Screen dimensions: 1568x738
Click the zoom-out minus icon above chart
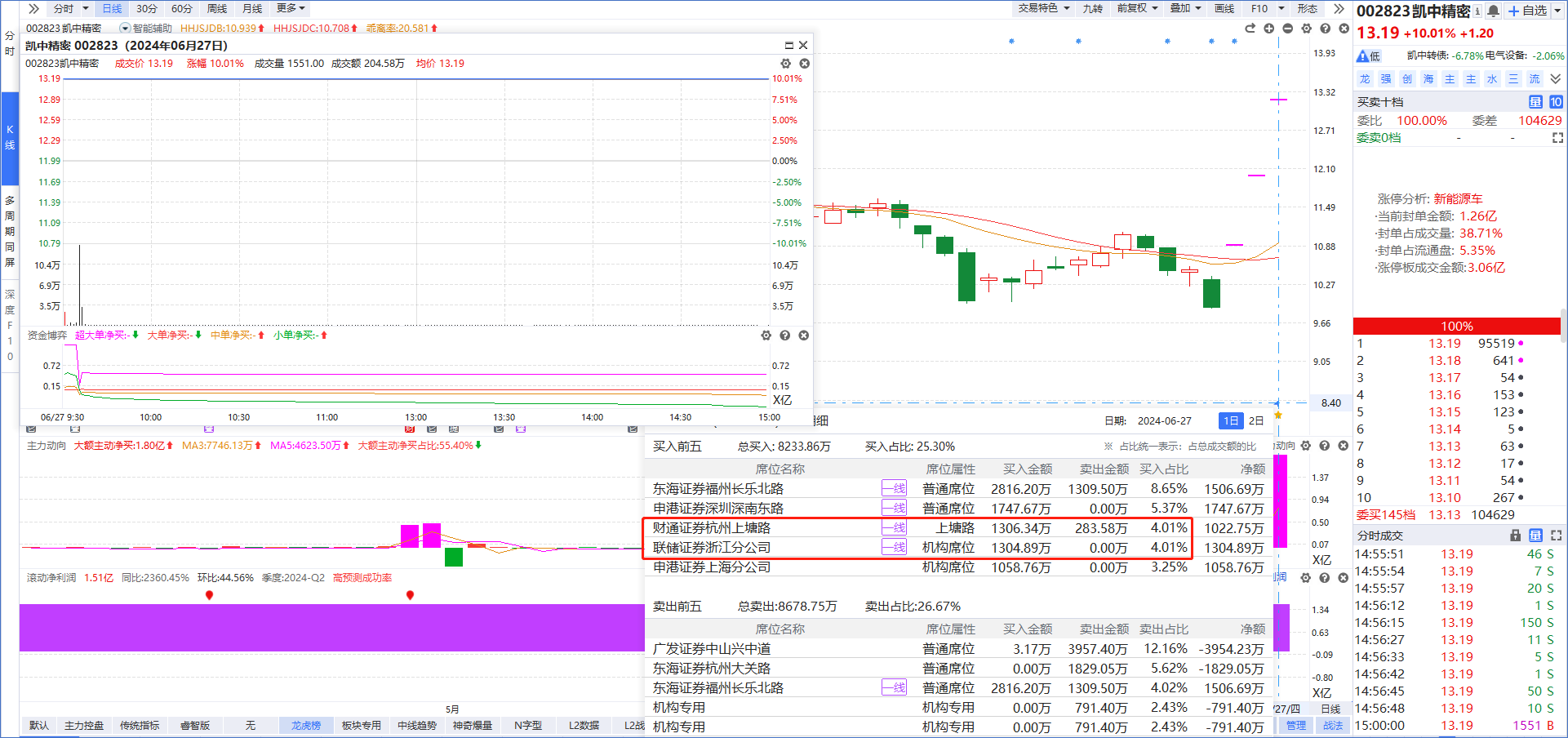click(x=1287, y=29)
